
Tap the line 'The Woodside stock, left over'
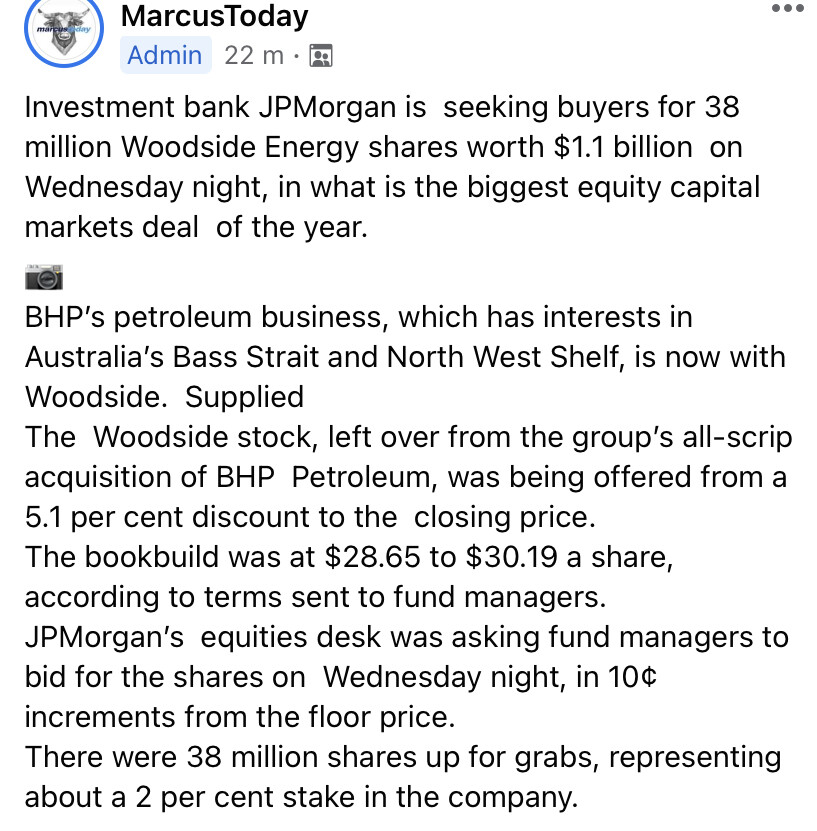[x=408, y=437]
